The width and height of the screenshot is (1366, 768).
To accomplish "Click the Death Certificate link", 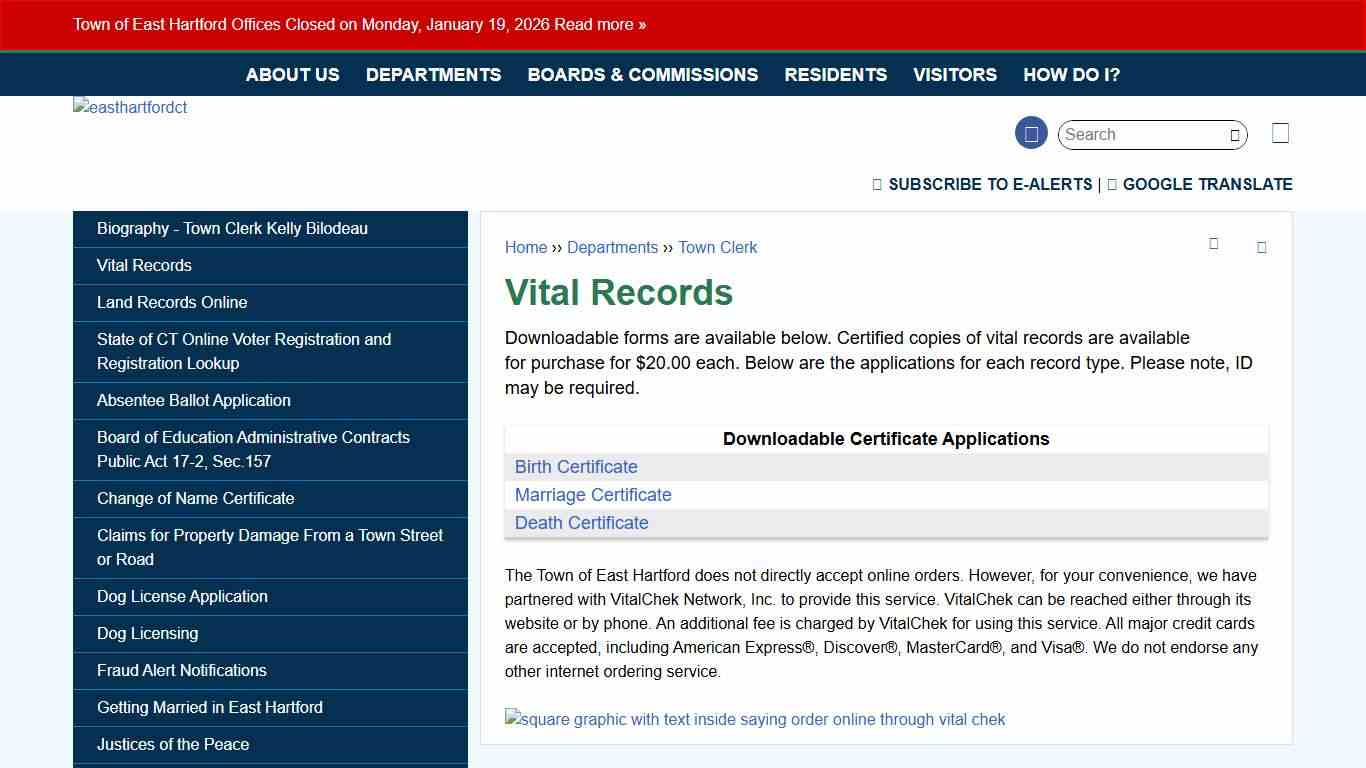I will click(581, 522).
